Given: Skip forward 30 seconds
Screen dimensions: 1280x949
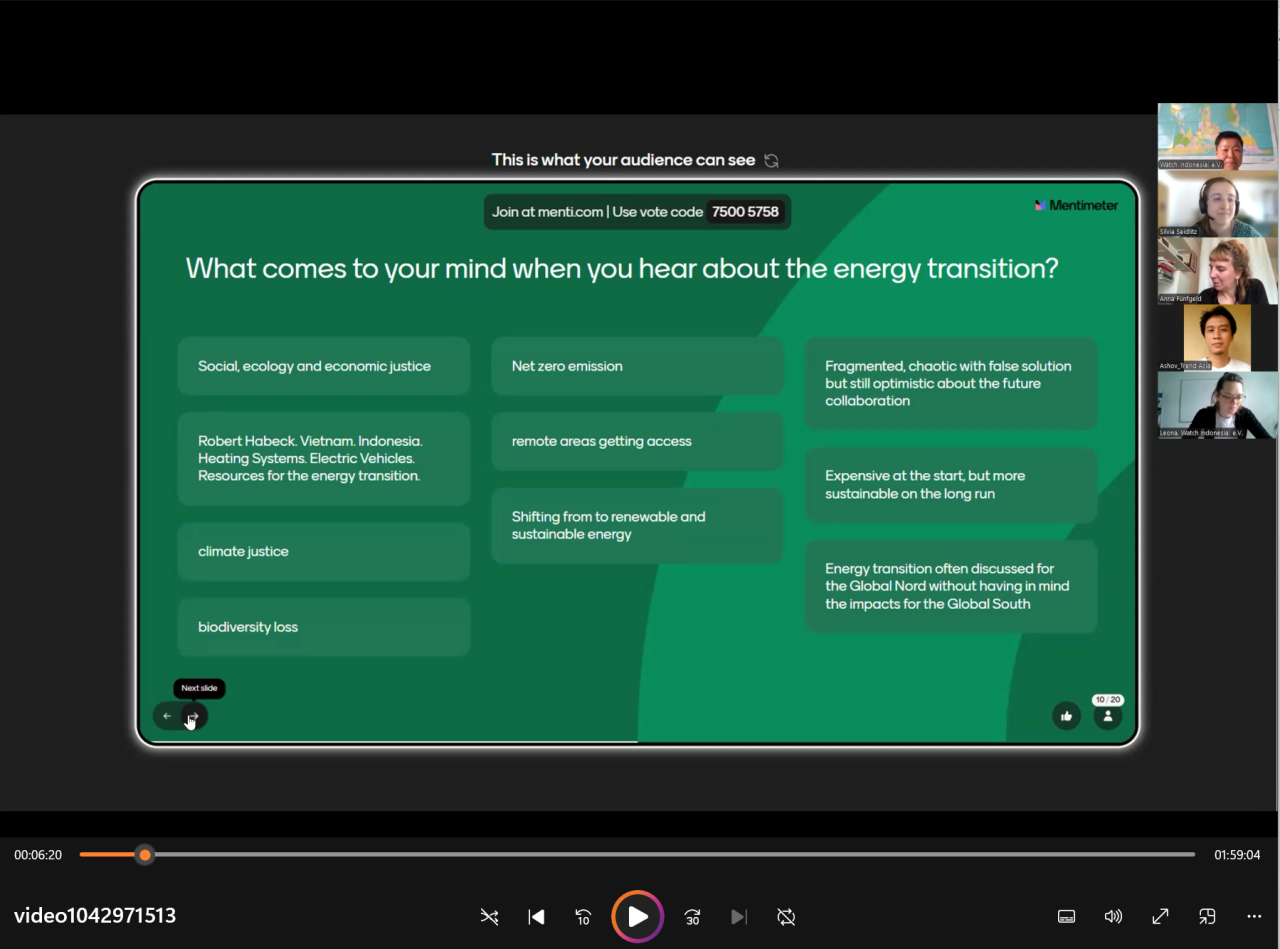Looking at the screenshot, I should (692, 917).
